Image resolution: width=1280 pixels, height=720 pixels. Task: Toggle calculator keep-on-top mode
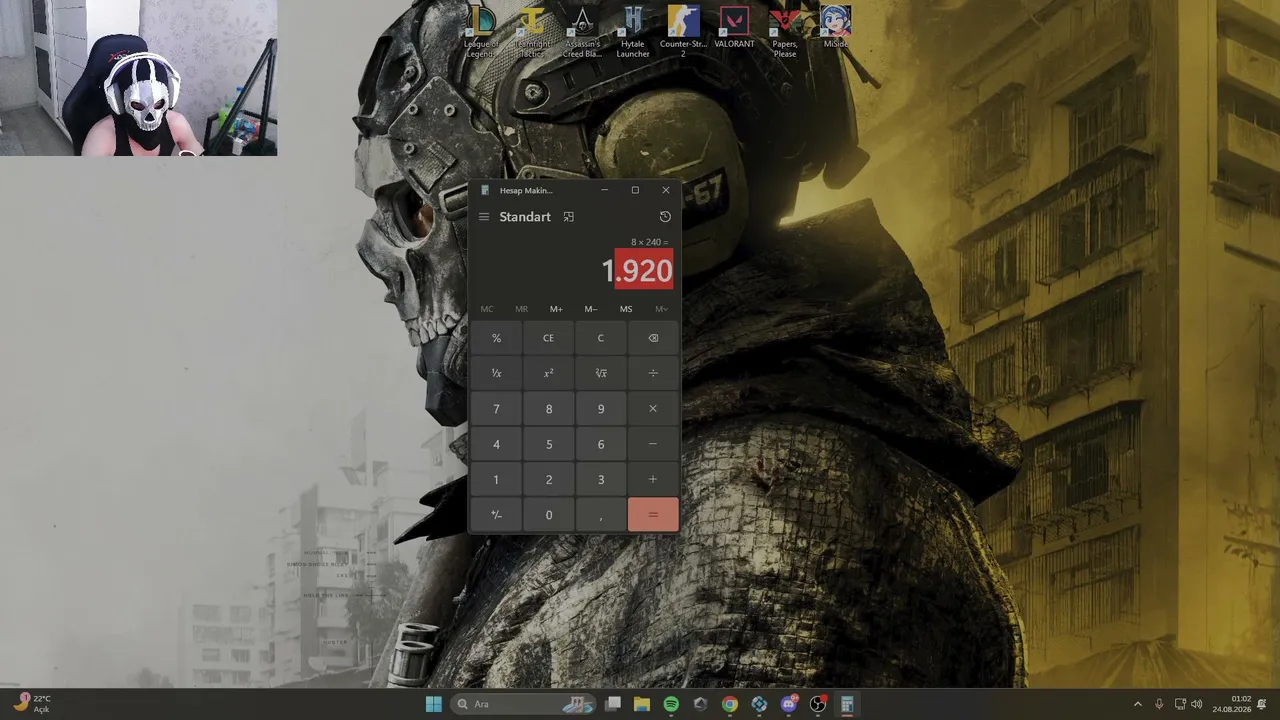[569, 217]
